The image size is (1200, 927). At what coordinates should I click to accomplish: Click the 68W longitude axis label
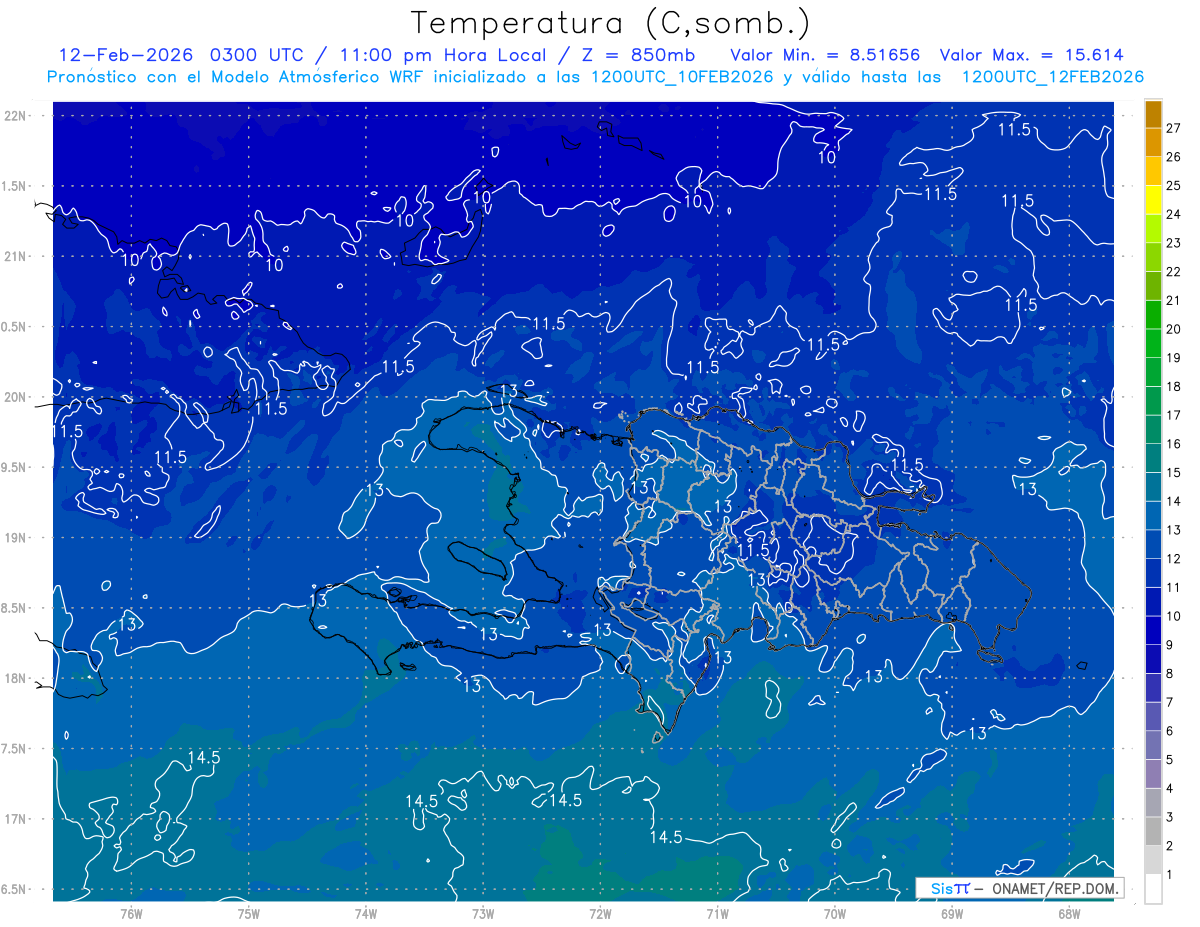tap(1069, 914)
